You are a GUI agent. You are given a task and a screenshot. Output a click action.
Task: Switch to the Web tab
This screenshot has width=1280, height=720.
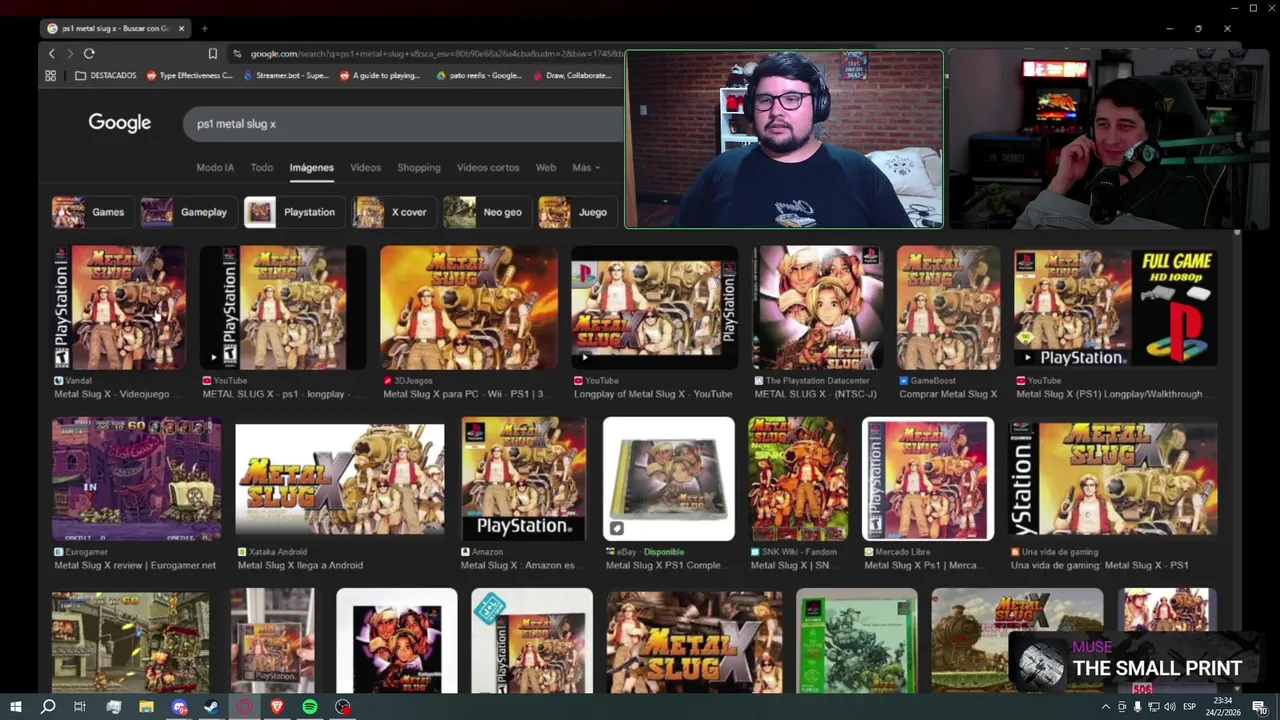(546, 168)
